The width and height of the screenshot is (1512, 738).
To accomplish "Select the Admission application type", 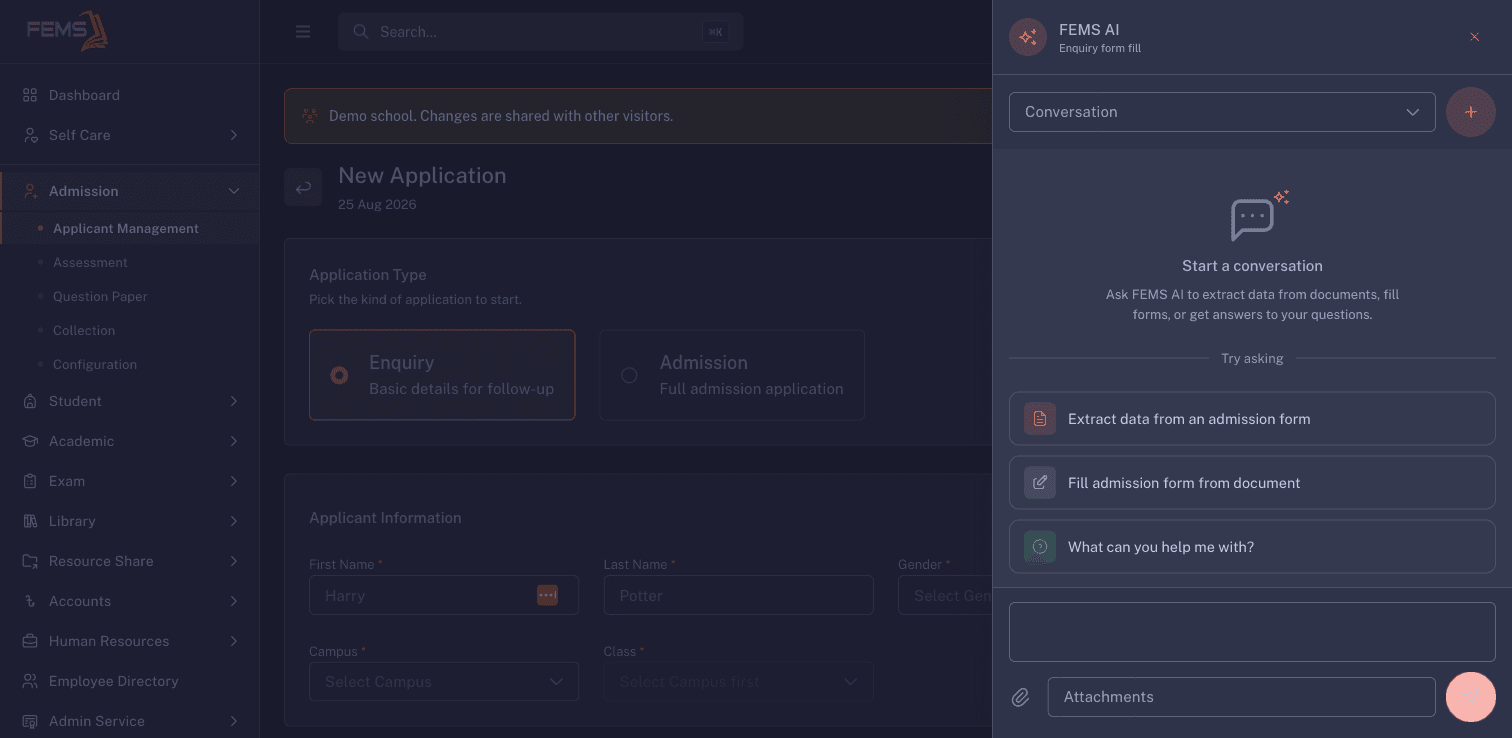I will [732, 375].
